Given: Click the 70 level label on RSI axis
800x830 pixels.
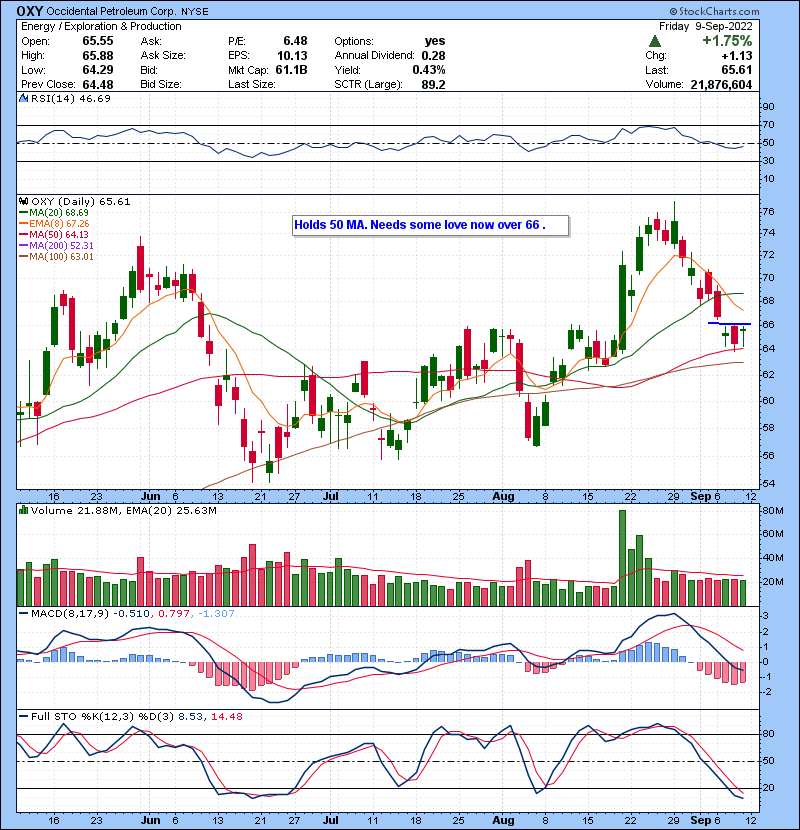Looking at the screenshot, I should click(768, 125).
